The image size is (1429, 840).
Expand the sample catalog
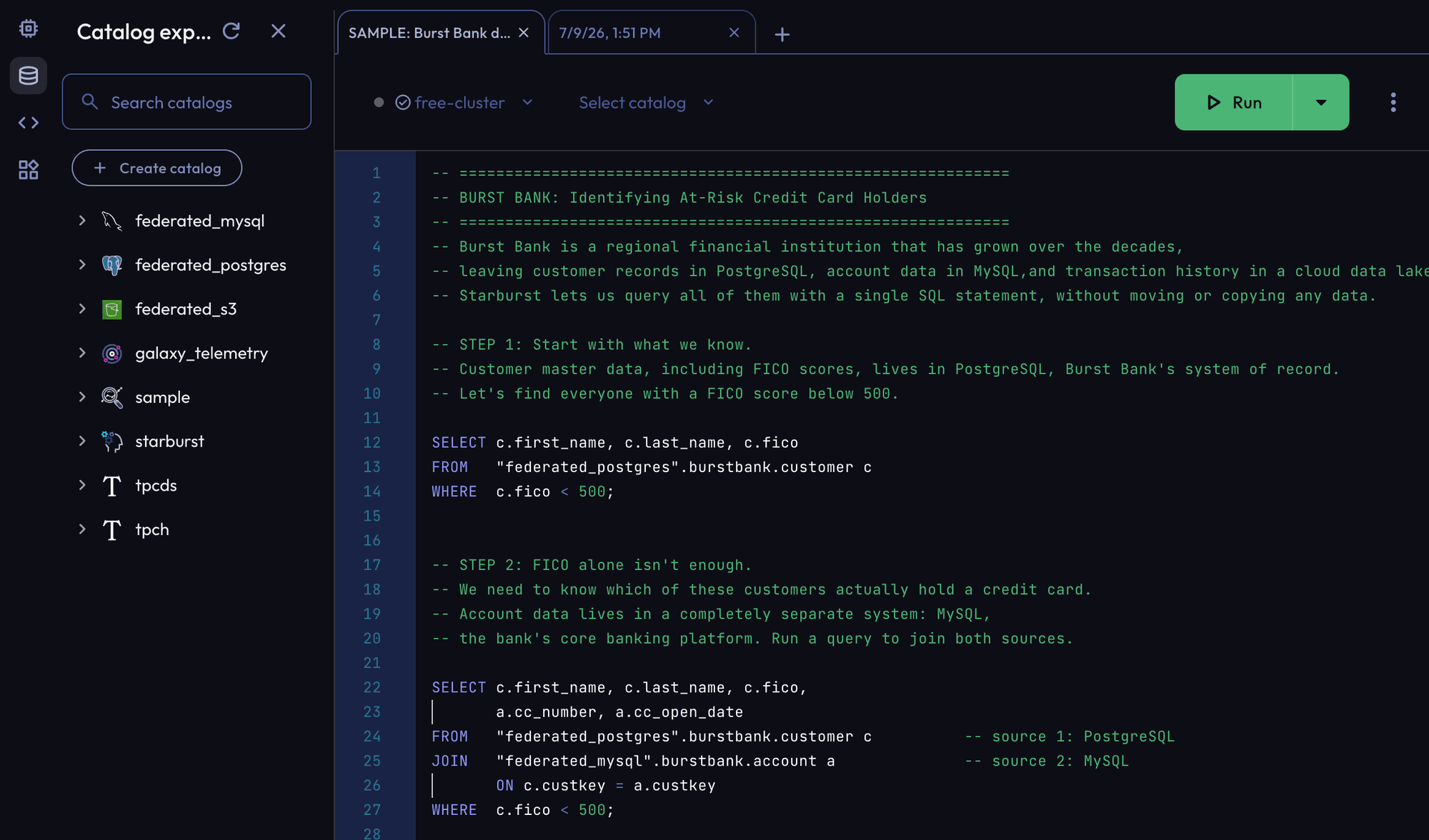(82, 397)
